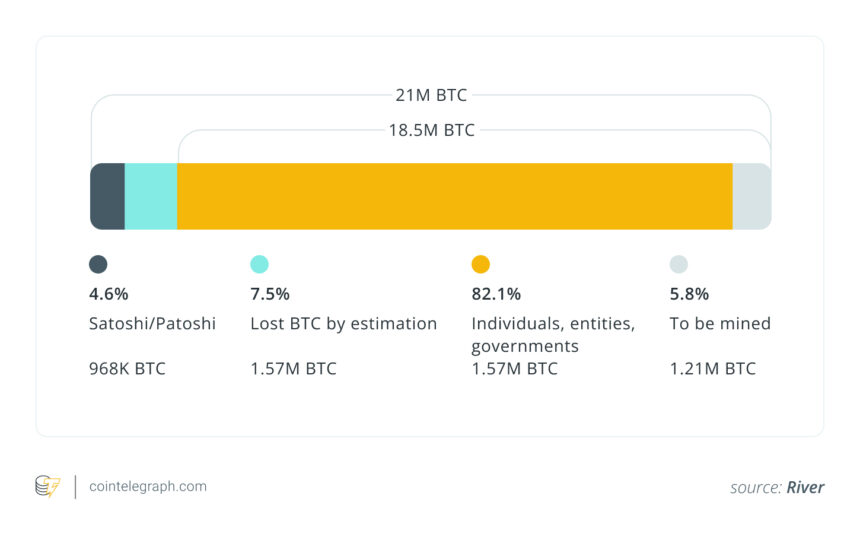Click the River source link
The width and height of the screenshot is (860, 534).
point(804,488)
